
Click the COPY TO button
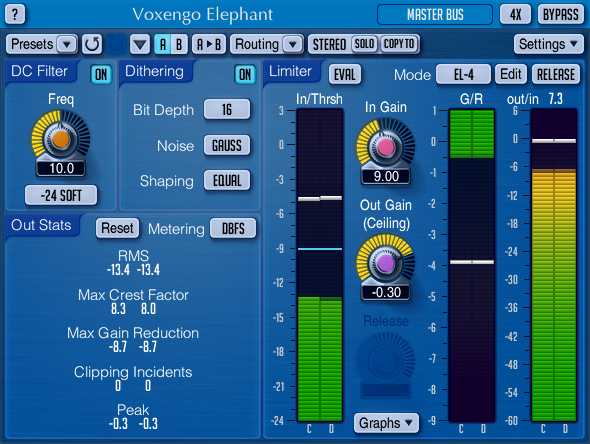[399, 44]
